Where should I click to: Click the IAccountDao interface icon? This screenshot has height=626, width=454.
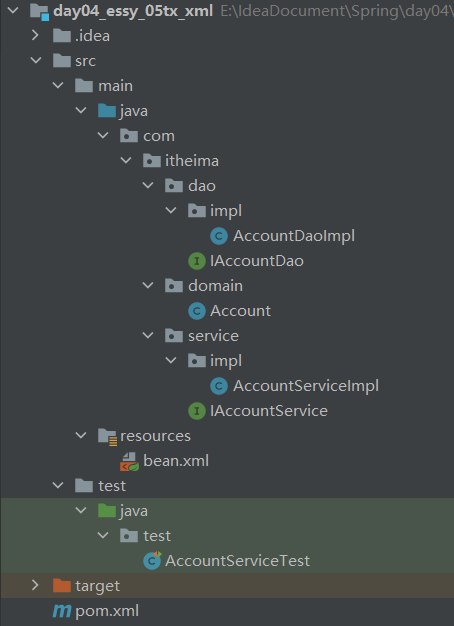pyautogui.click(x=196, y=261)
